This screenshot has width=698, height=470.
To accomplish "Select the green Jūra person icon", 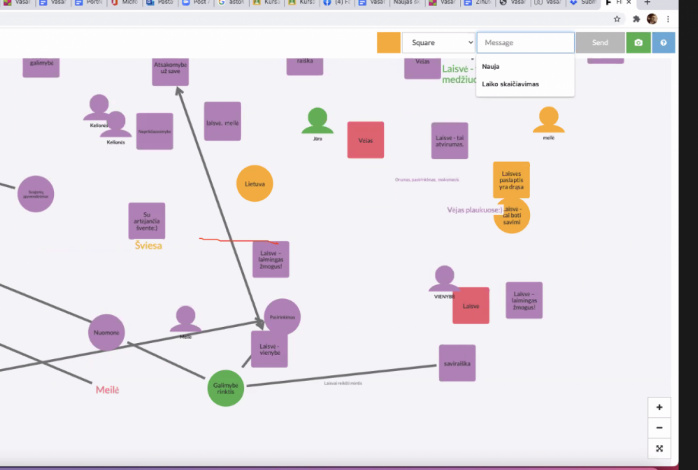I will tap(318, 121).
